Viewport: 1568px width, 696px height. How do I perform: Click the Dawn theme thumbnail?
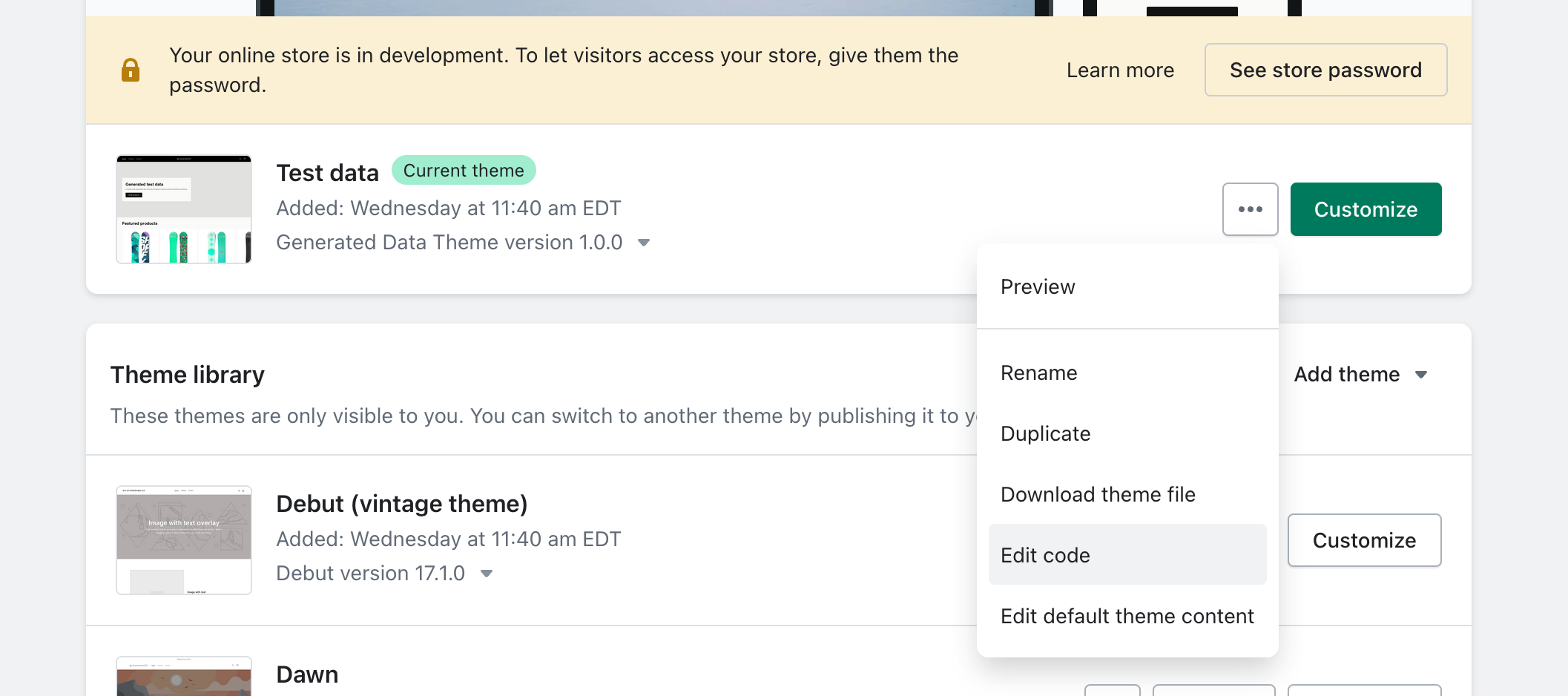pos(184,676)
